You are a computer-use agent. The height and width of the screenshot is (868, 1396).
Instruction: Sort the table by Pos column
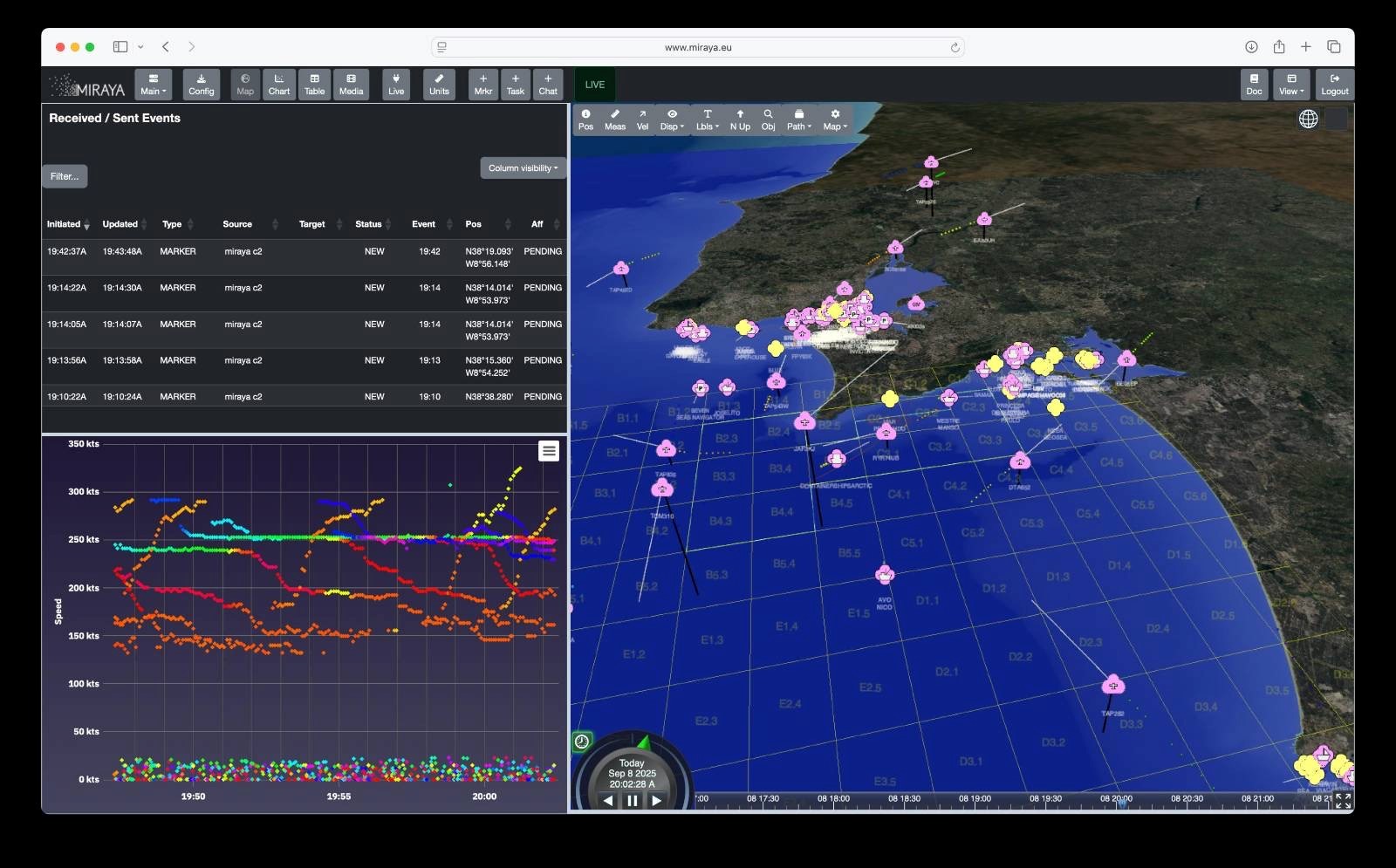pyautogui.click(x=489, y=224)
